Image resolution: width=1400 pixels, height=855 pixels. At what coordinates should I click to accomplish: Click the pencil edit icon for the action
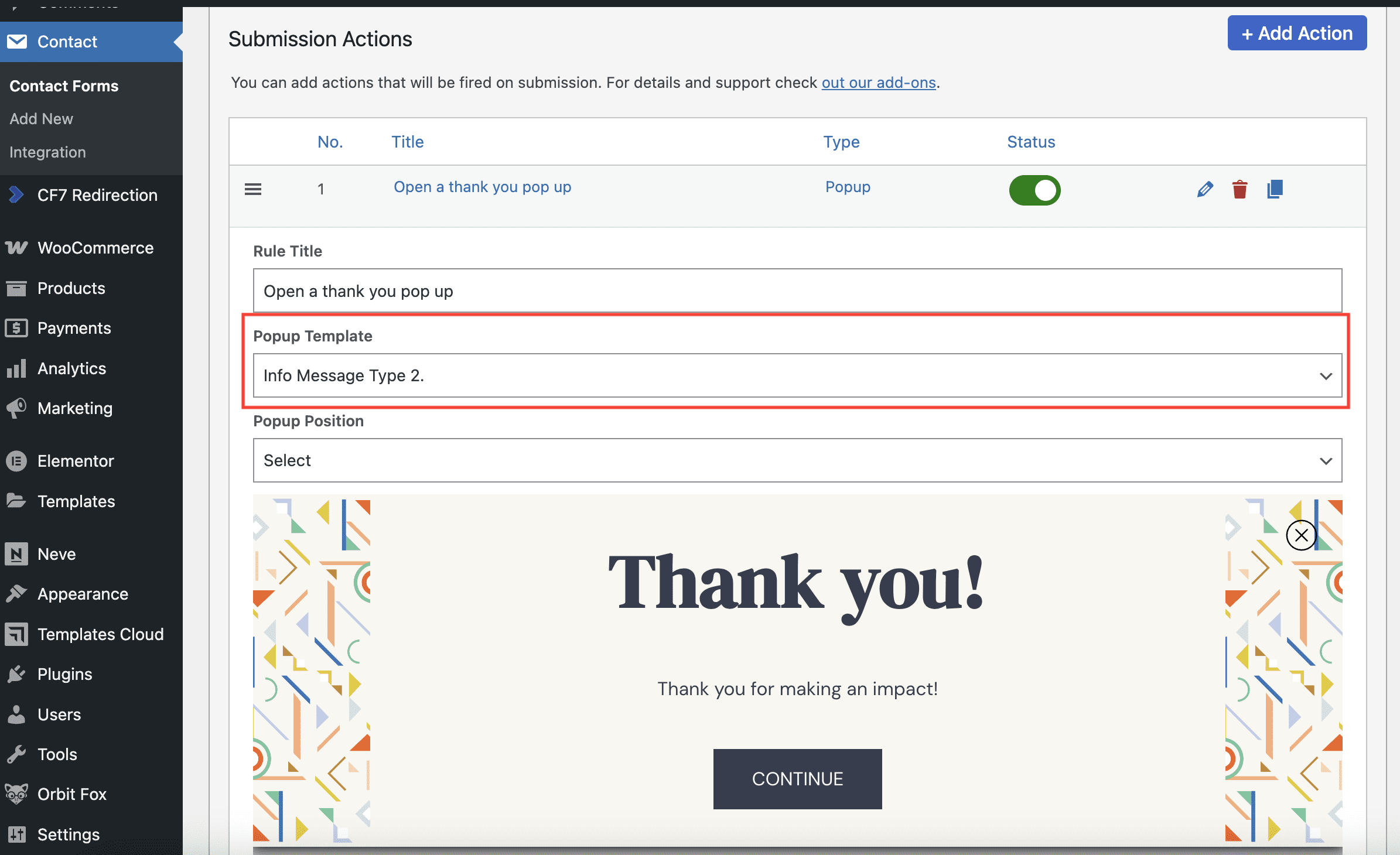coord(1205,189)
